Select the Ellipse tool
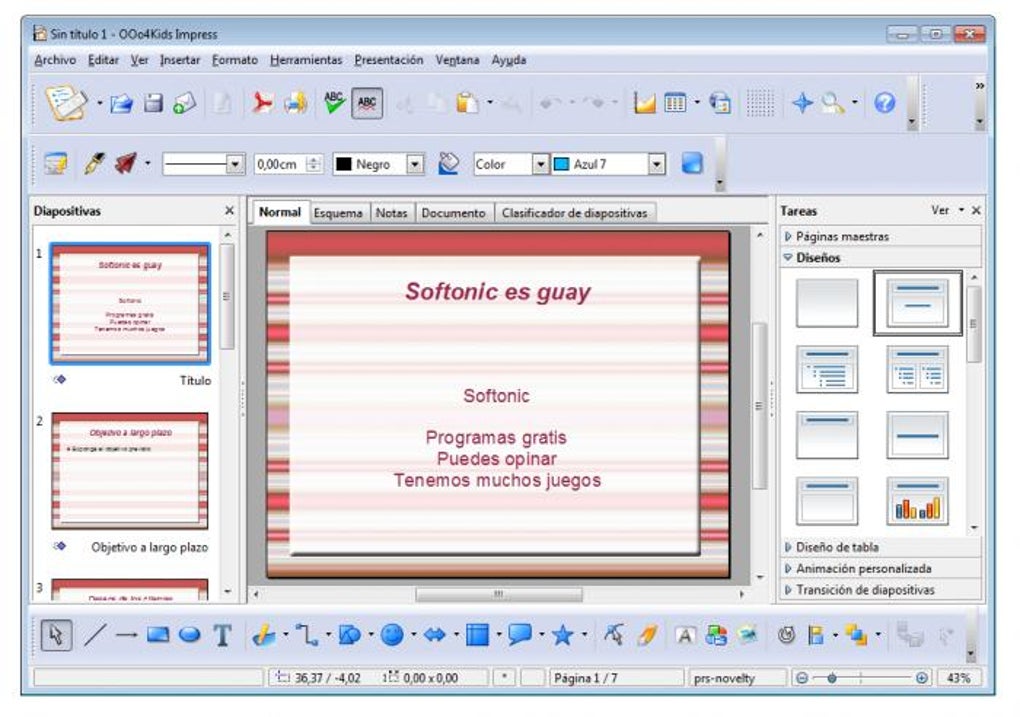Image resolution: width=1020 pixels, height=717 pixels. (189, 635)
